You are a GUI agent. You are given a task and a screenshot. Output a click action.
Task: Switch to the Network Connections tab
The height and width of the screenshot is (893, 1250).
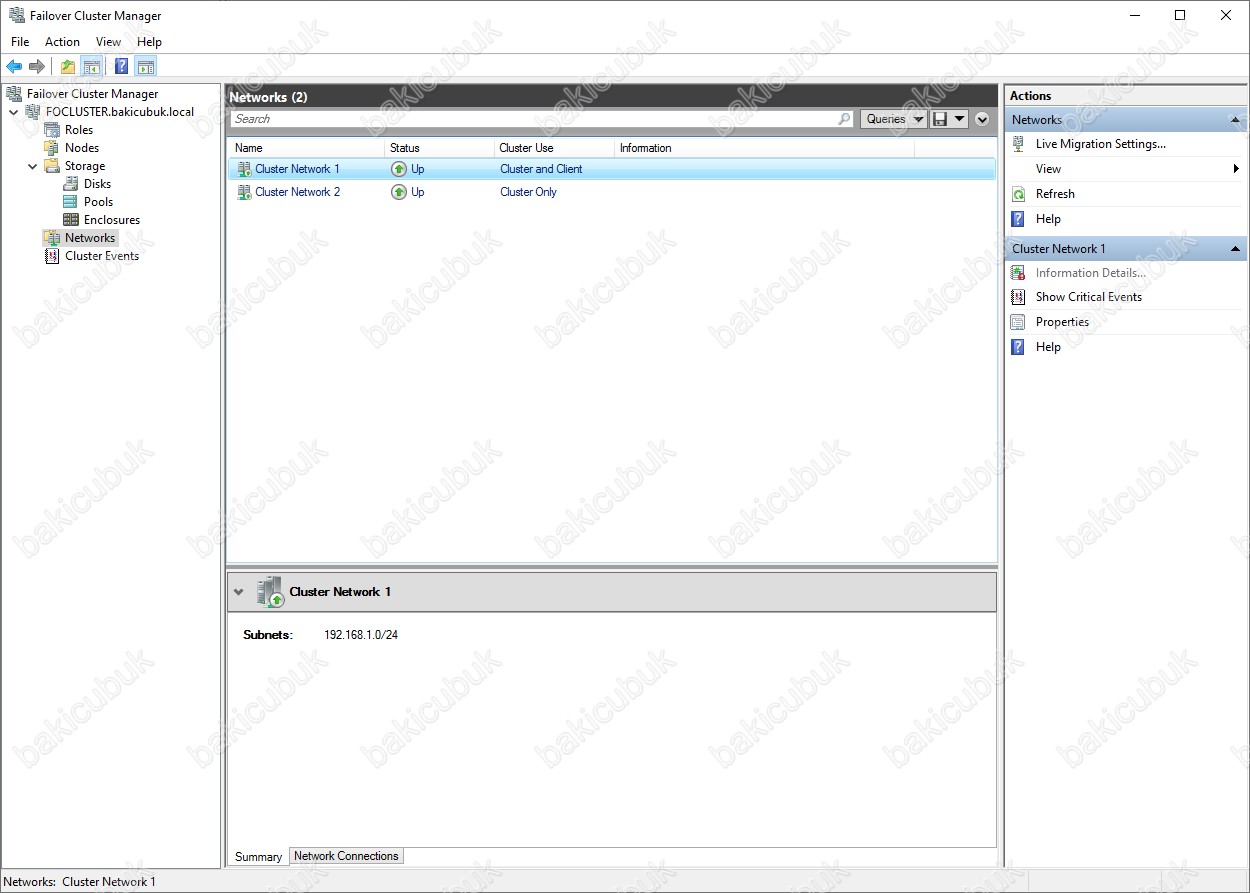(346, 856)
